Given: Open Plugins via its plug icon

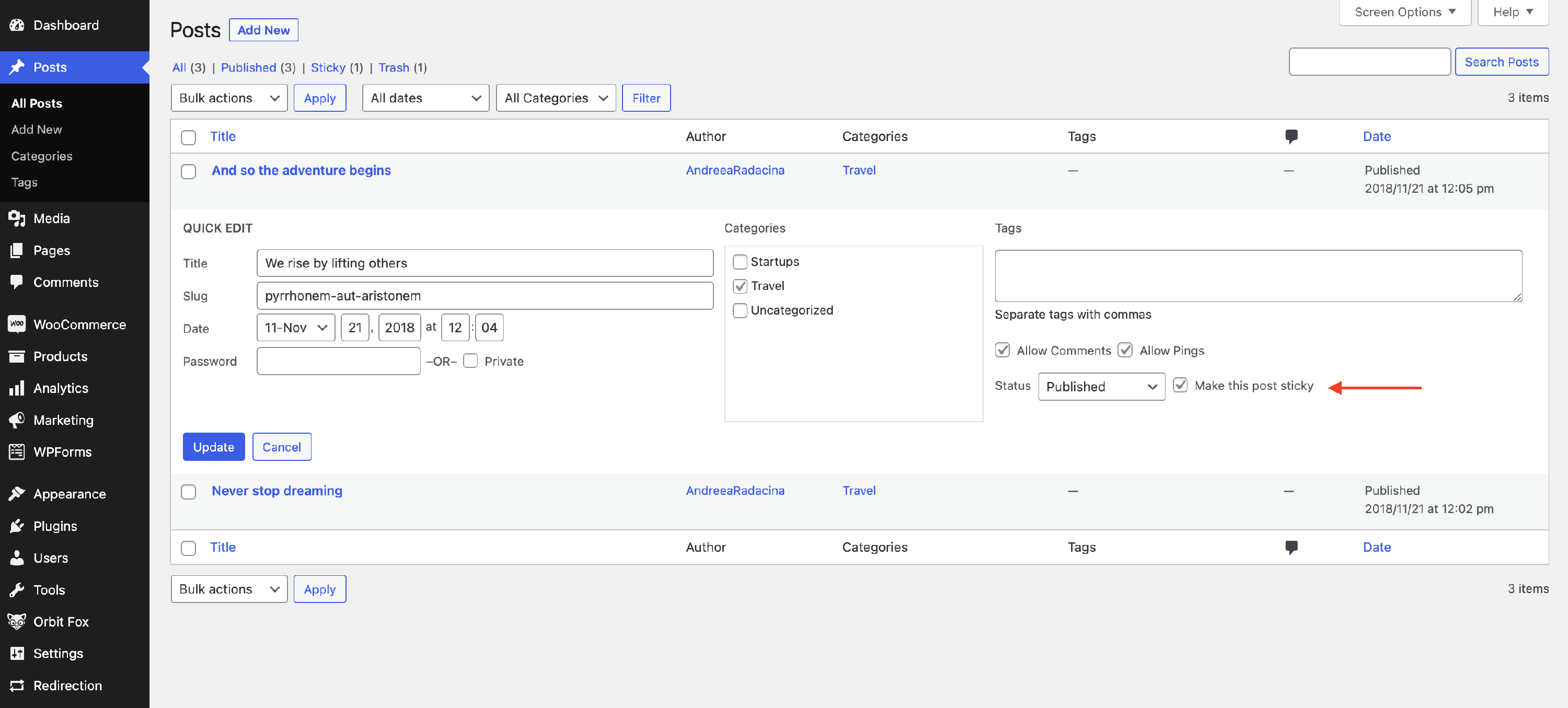Looking at the screenshot, I should [x=17, y=526].
